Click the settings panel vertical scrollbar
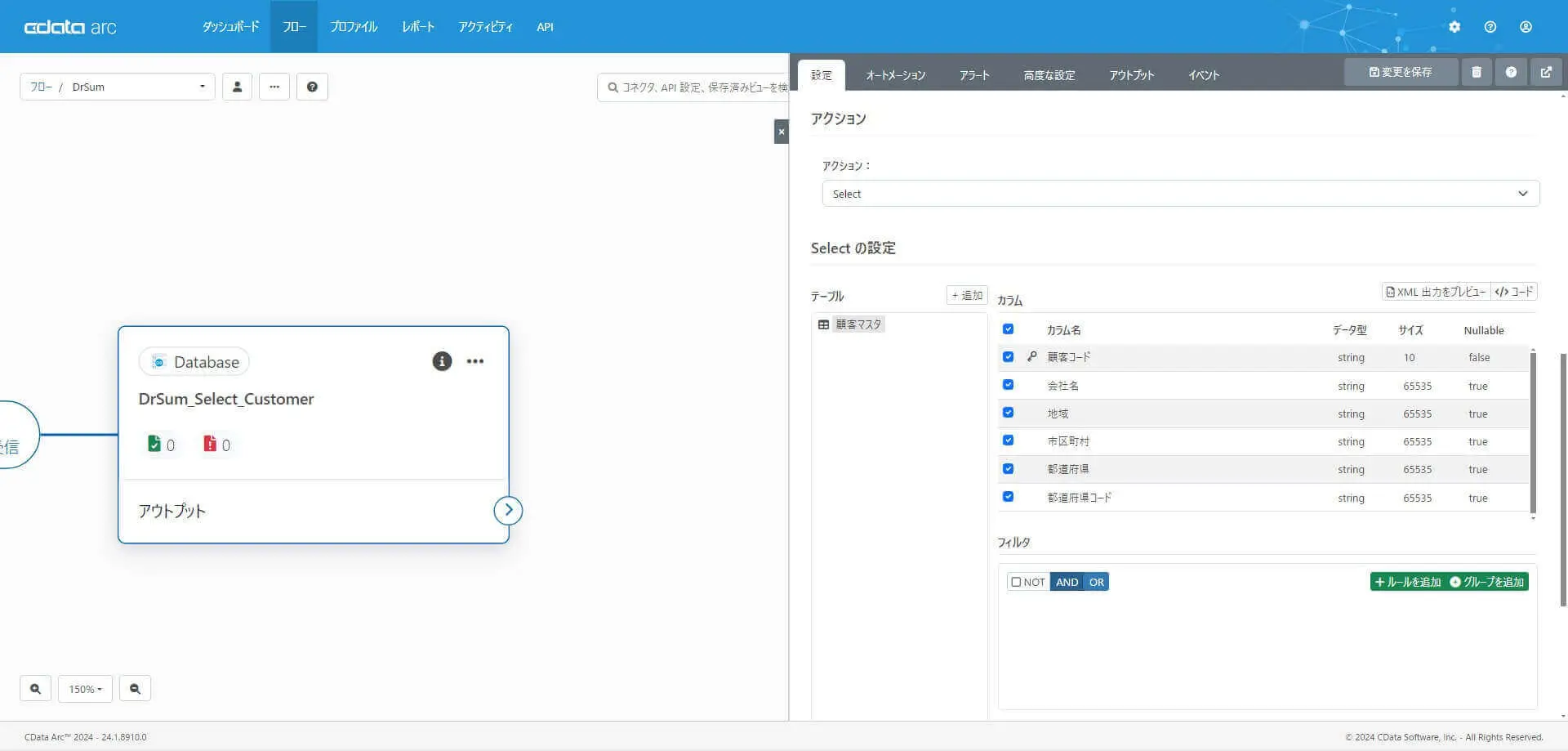 (x=1563, y=481)
